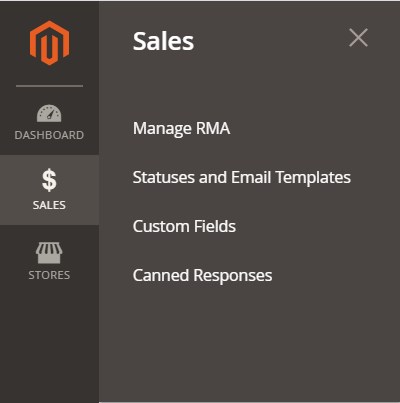Click the SALES label in sidebar
The width and height of the screenshot is (400, 403).
pyautogui.click(x=49, y=205)
